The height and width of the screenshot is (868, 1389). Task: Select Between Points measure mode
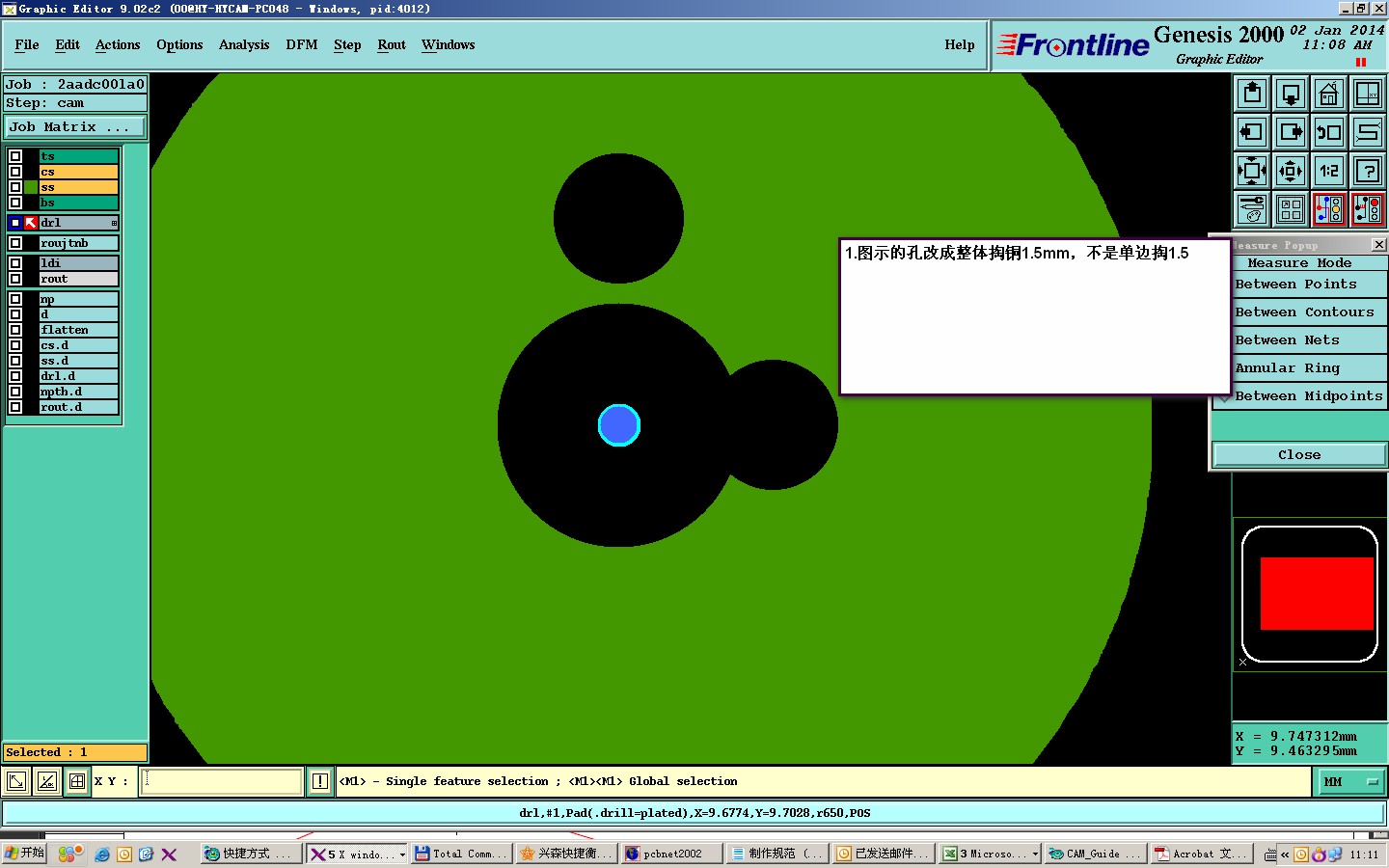1298,285
